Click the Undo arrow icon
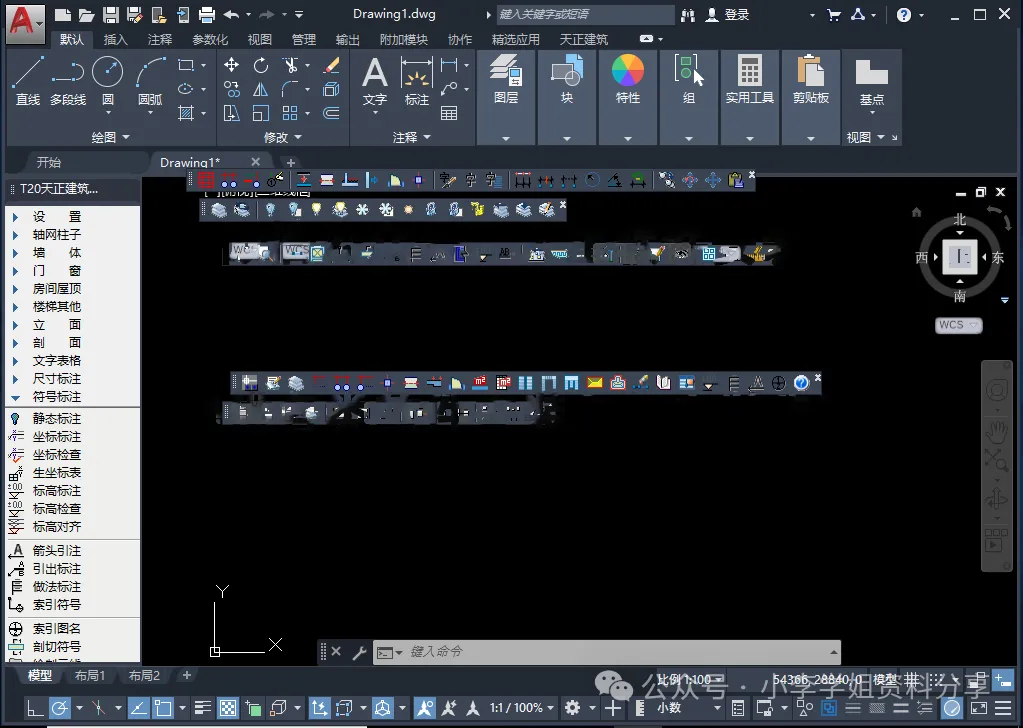1023x728 pixels. click(x=231, y=14)
